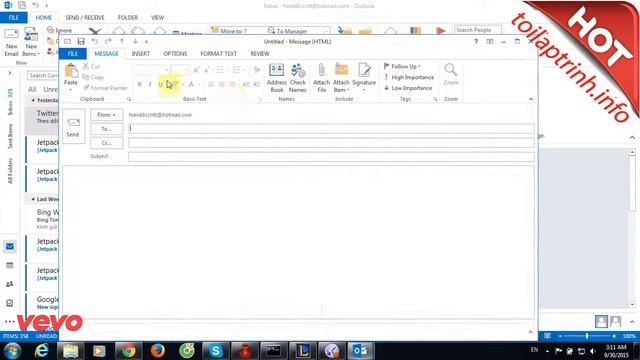Viewport: 640px width, 360px height.
Task: Open the Tags group dialog launcher
Action: (436, 99)
